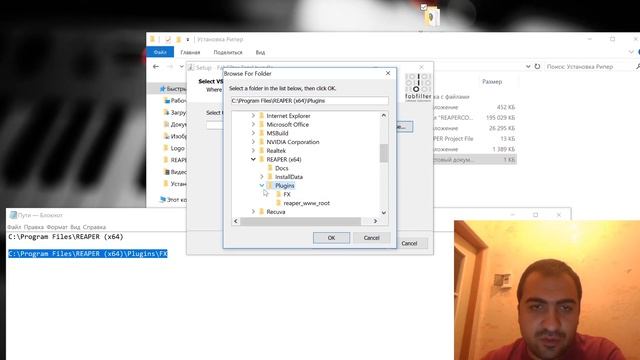This screenshot has width=640, height=360.
Task: Open the Файл tab in Explorer
Action: click(x=160, y=52)
